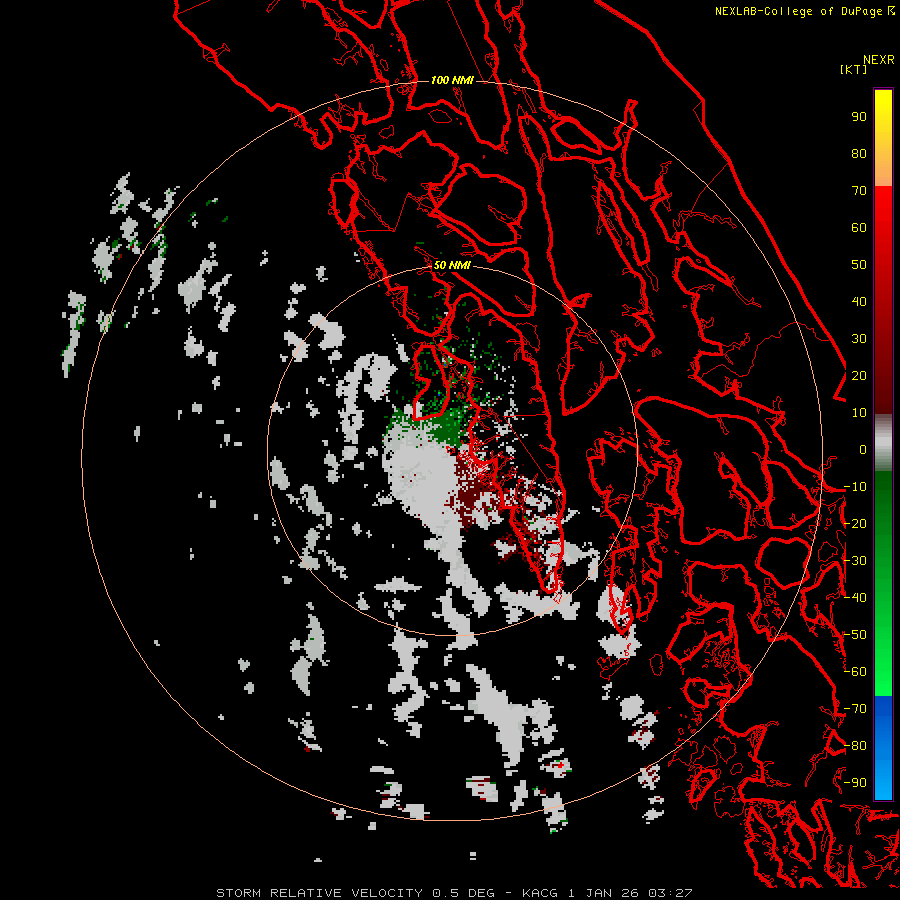This screenshot has width=900, height=900.
Task: Click the 30 value on the velocity scale
Action: tap(859, 339)
